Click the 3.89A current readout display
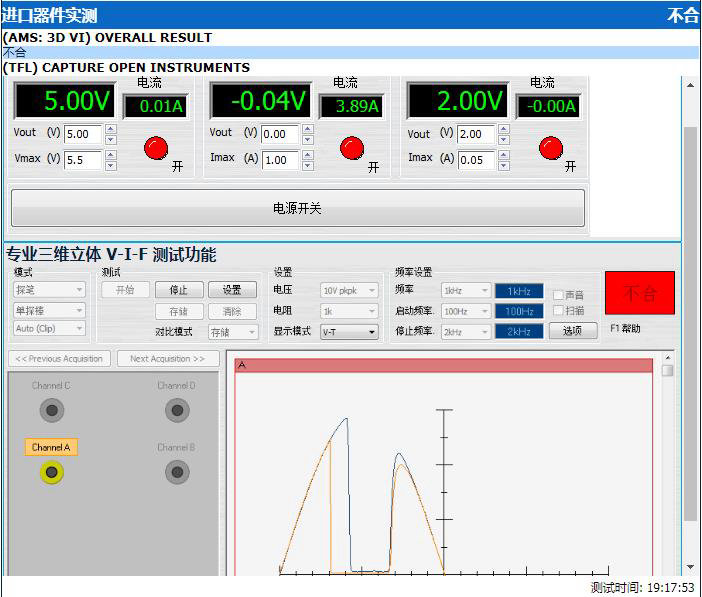This screenshot has width=702, height=597. coord(351,107)
